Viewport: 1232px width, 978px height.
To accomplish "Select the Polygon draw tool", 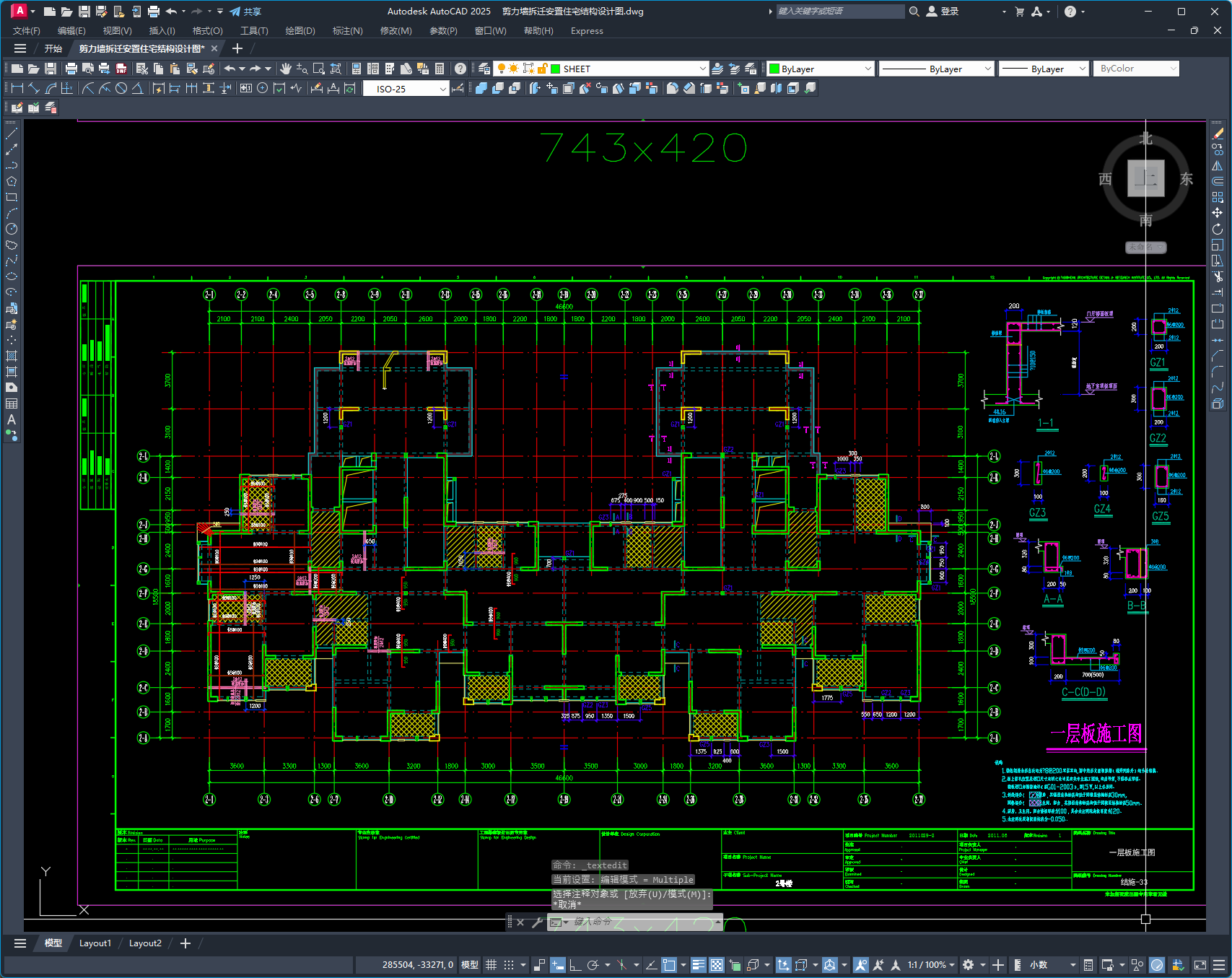I will [12, 181].
